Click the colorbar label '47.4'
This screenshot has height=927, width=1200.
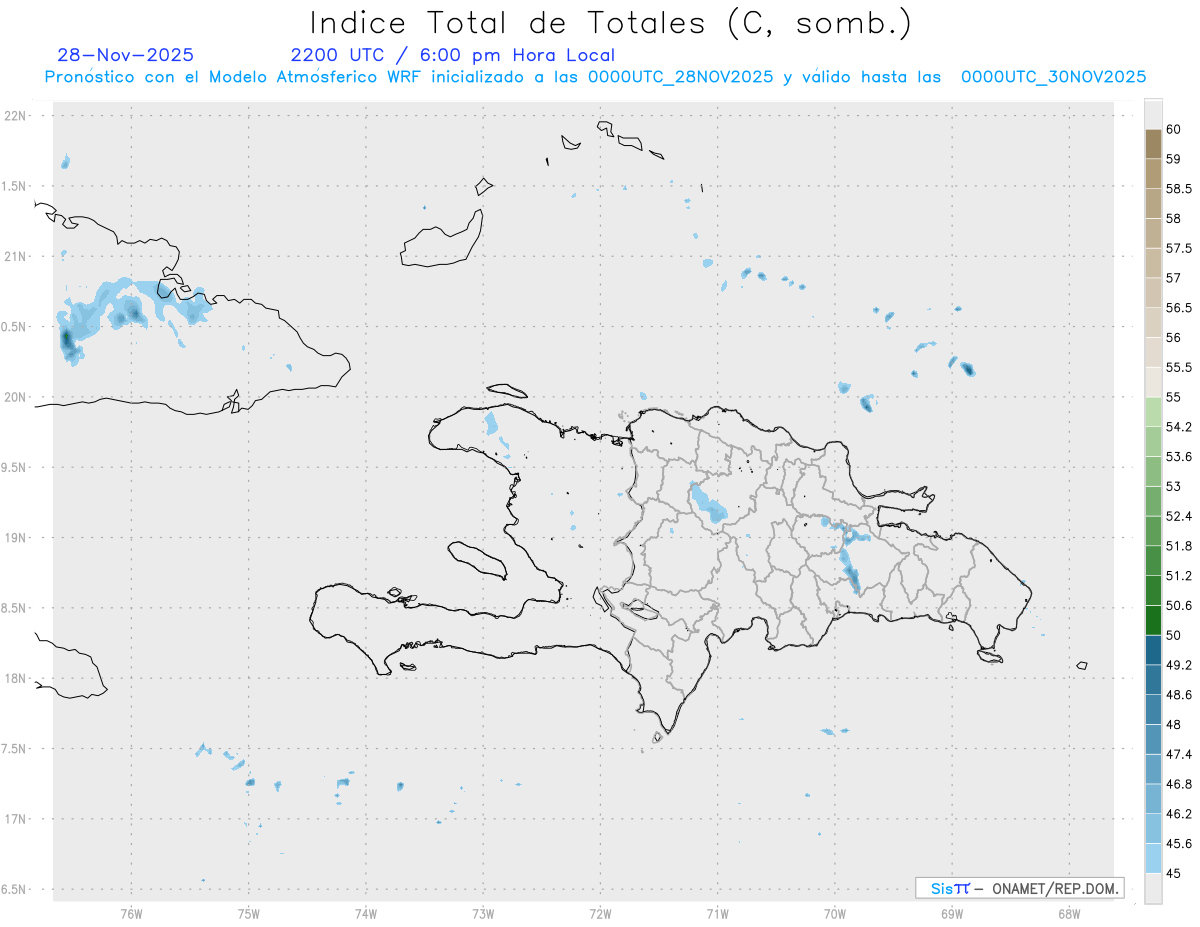pyautogui.click(x=1179, y=754)
